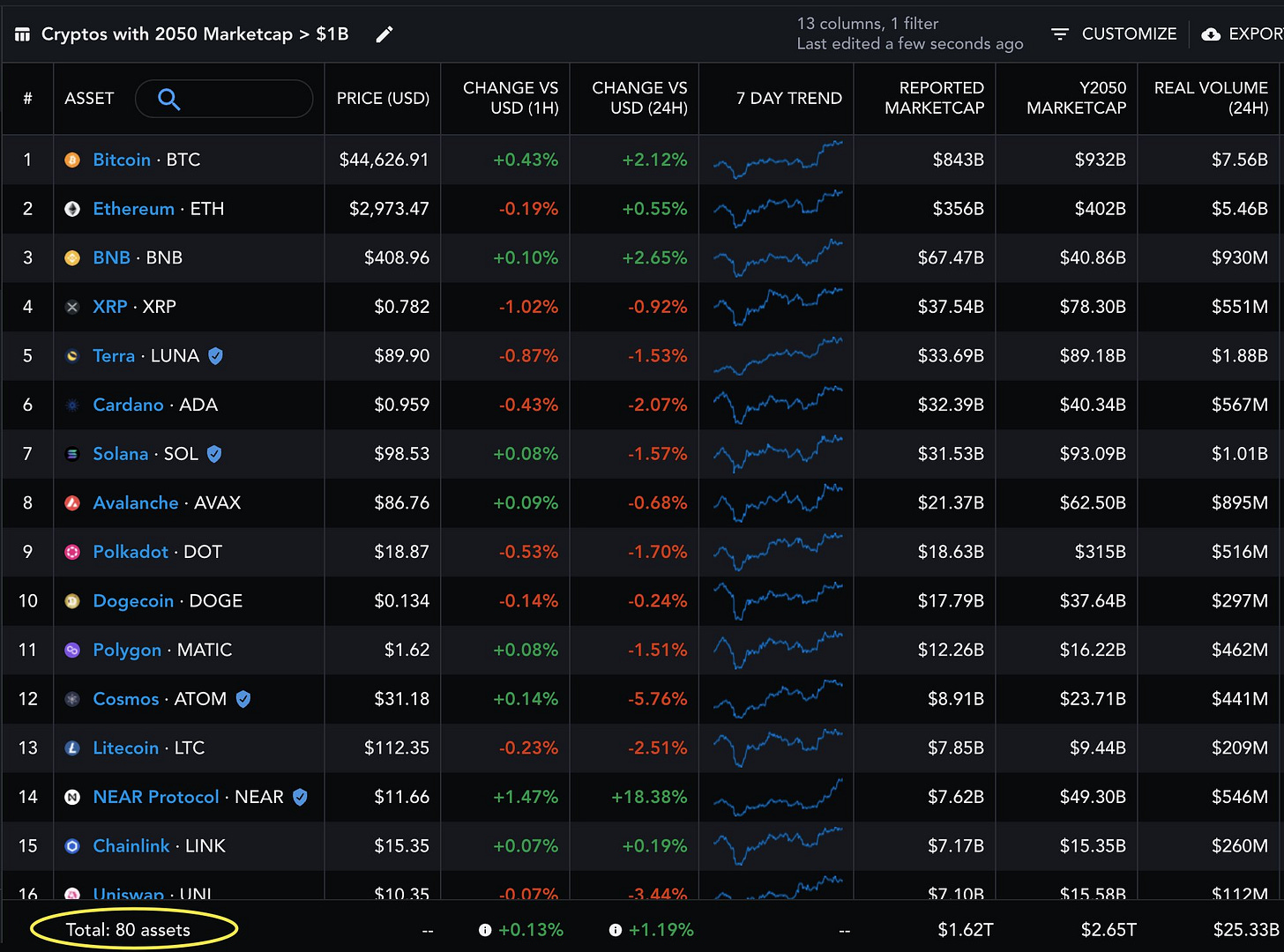The width and height of the screenshot is (1284, 952).
Task: Click the Polygon coin logo
Action: 72,651
